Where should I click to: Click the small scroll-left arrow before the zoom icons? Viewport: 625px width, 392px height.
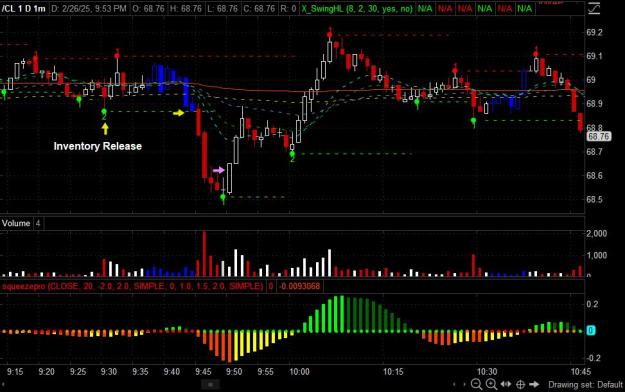point(454,385)
